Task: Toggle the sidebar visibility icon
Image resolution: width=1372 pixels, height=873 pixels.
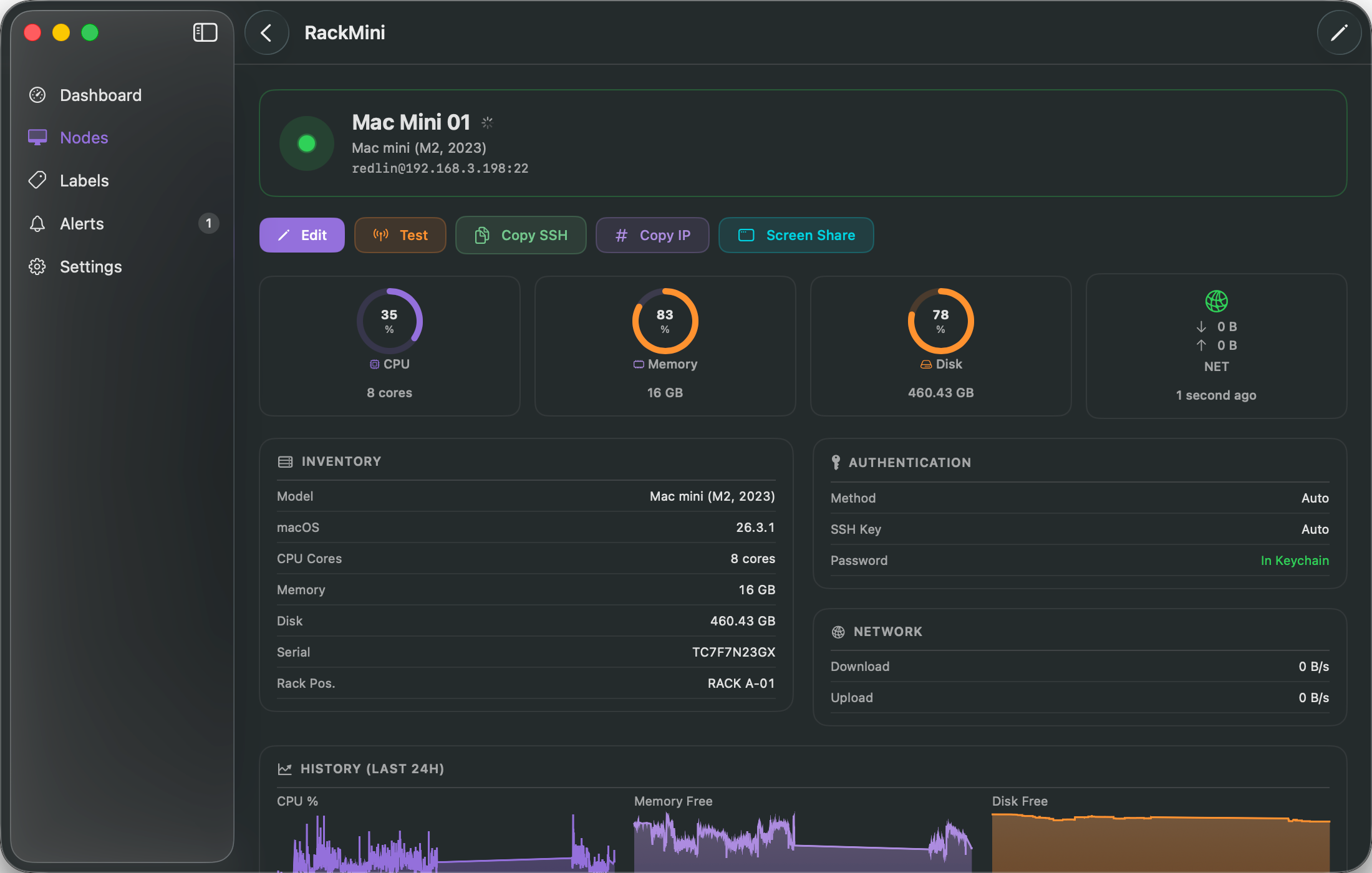Action: click(x=205, y=32)
